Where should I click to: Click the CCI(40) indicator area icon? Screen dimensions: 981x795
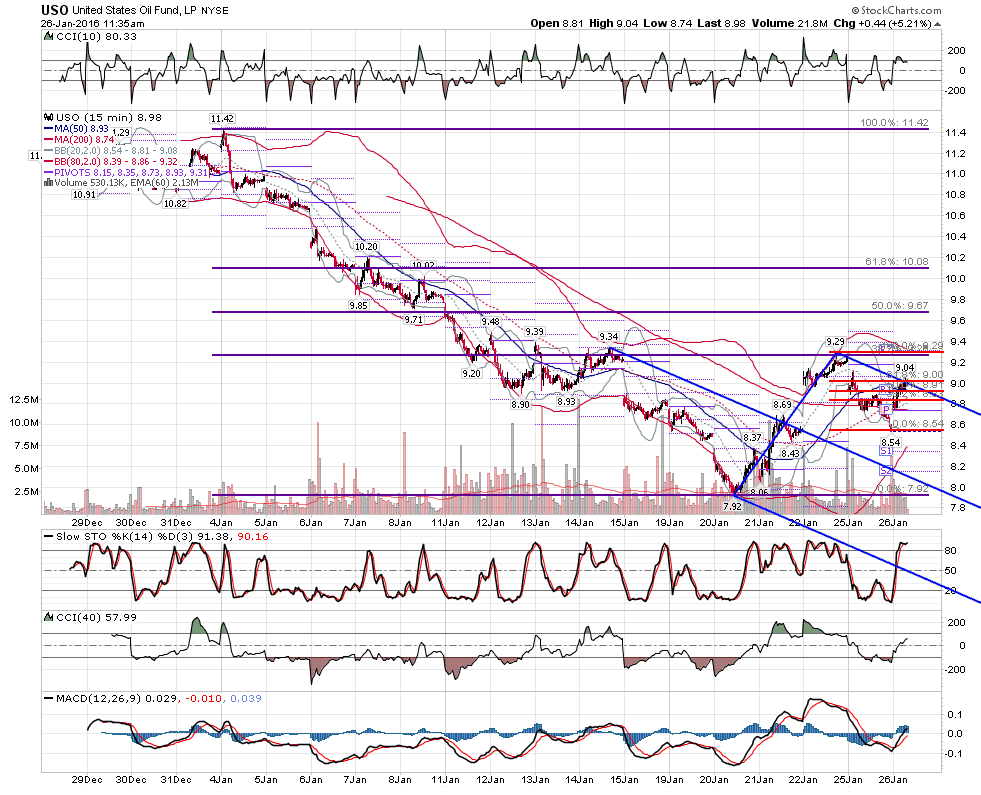[x=49, y=617]
